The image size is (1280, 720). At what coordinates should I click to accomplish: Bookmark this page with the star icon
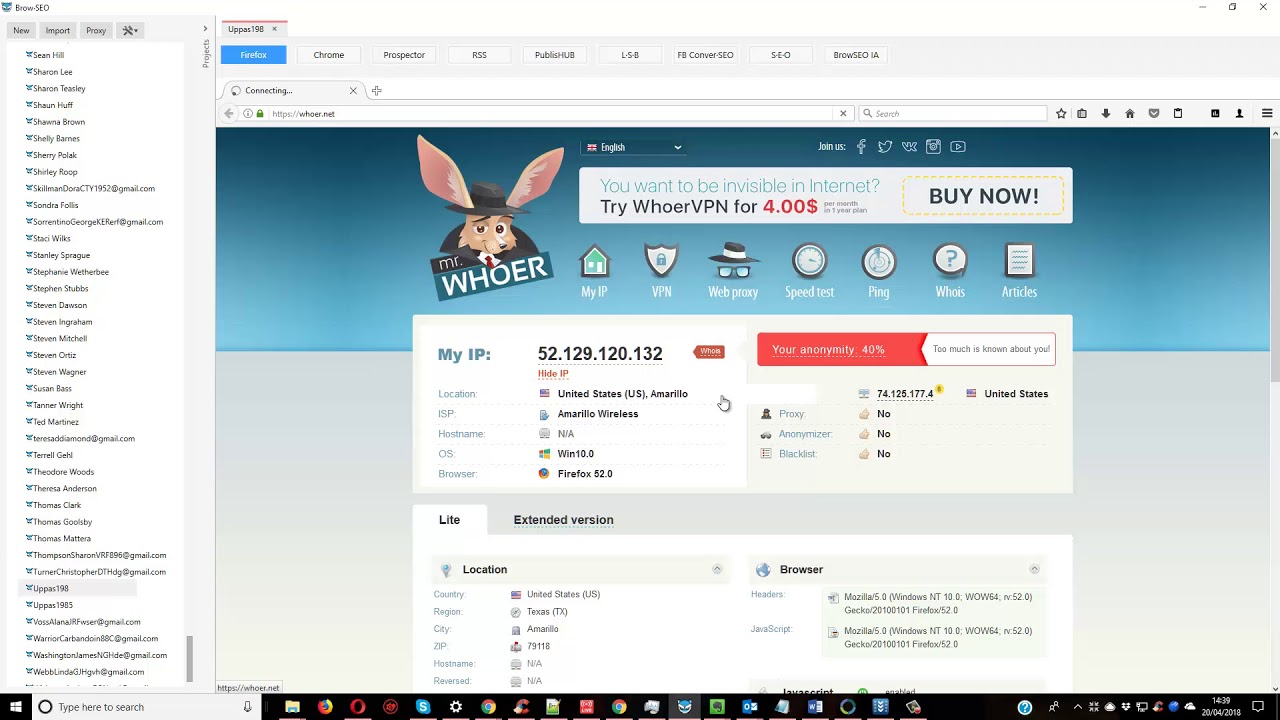(x=1061, y=114)
